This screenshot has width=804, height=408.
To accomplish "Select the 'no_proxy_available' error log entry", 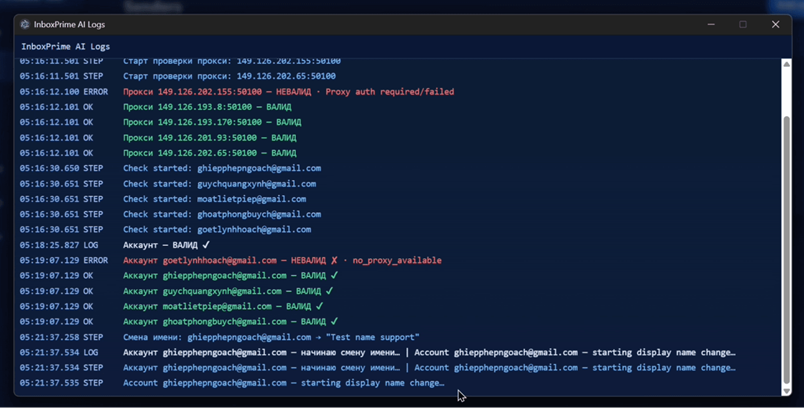I will click(281, 261).
